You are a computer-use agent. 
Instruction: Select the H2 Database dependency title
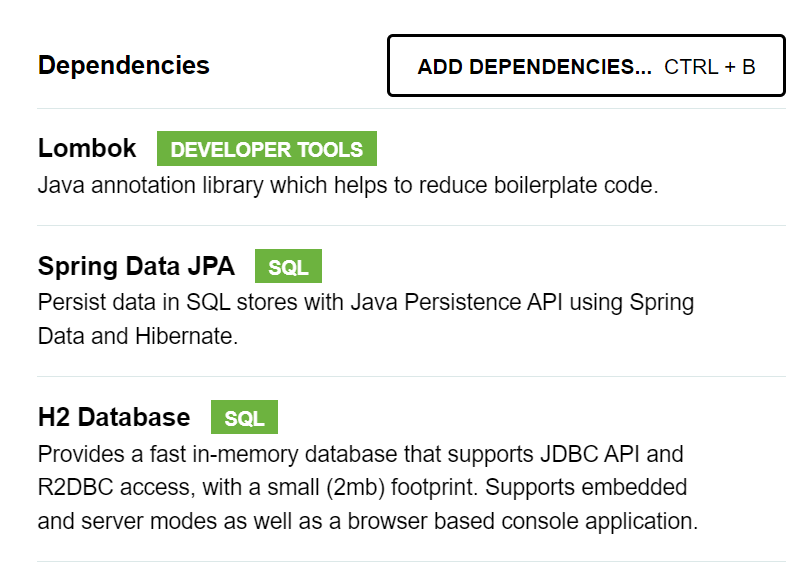click(x=114, y=416)
